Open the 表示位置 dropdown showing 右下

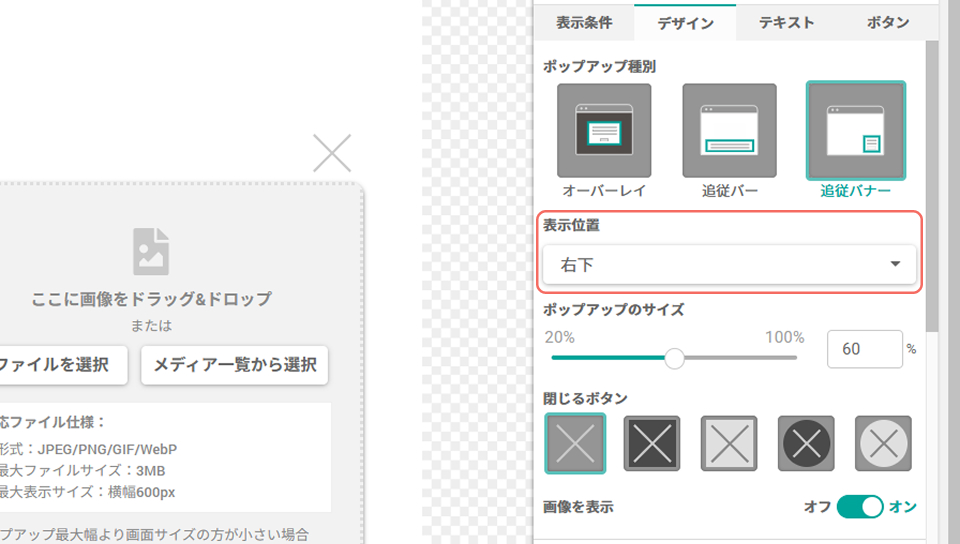729,264
